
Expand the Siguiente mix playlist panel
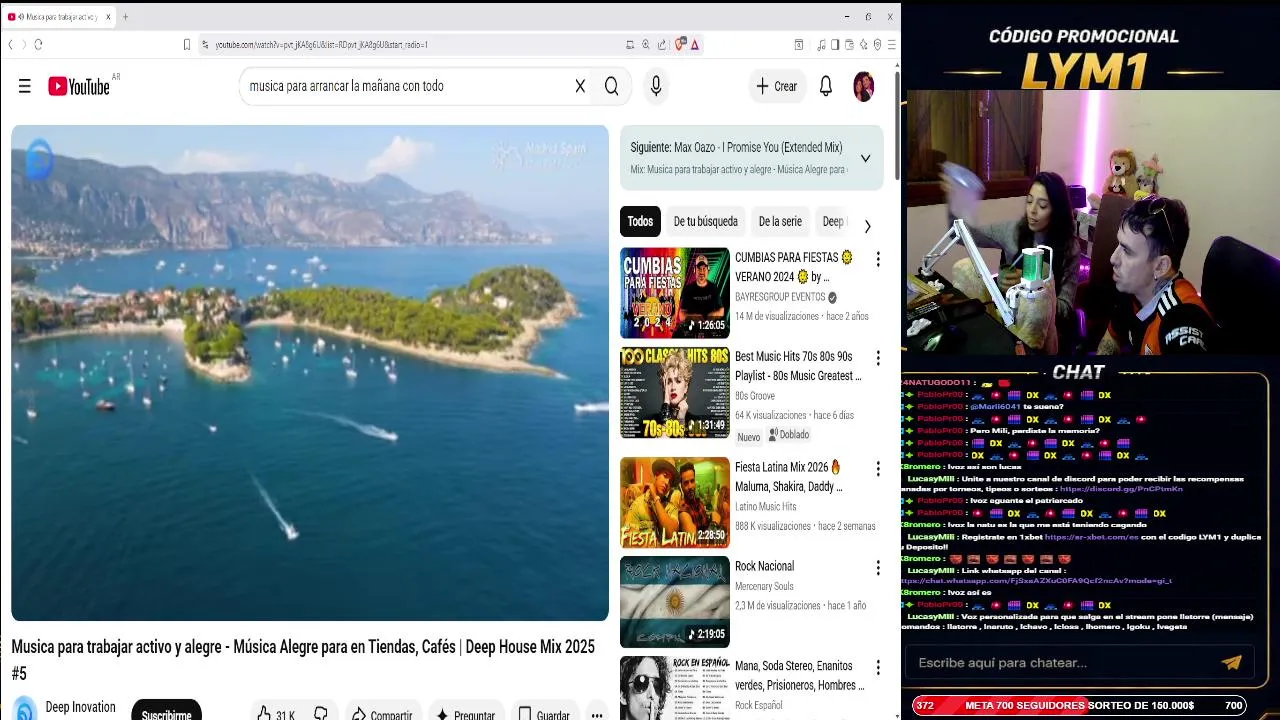[865, 158]
